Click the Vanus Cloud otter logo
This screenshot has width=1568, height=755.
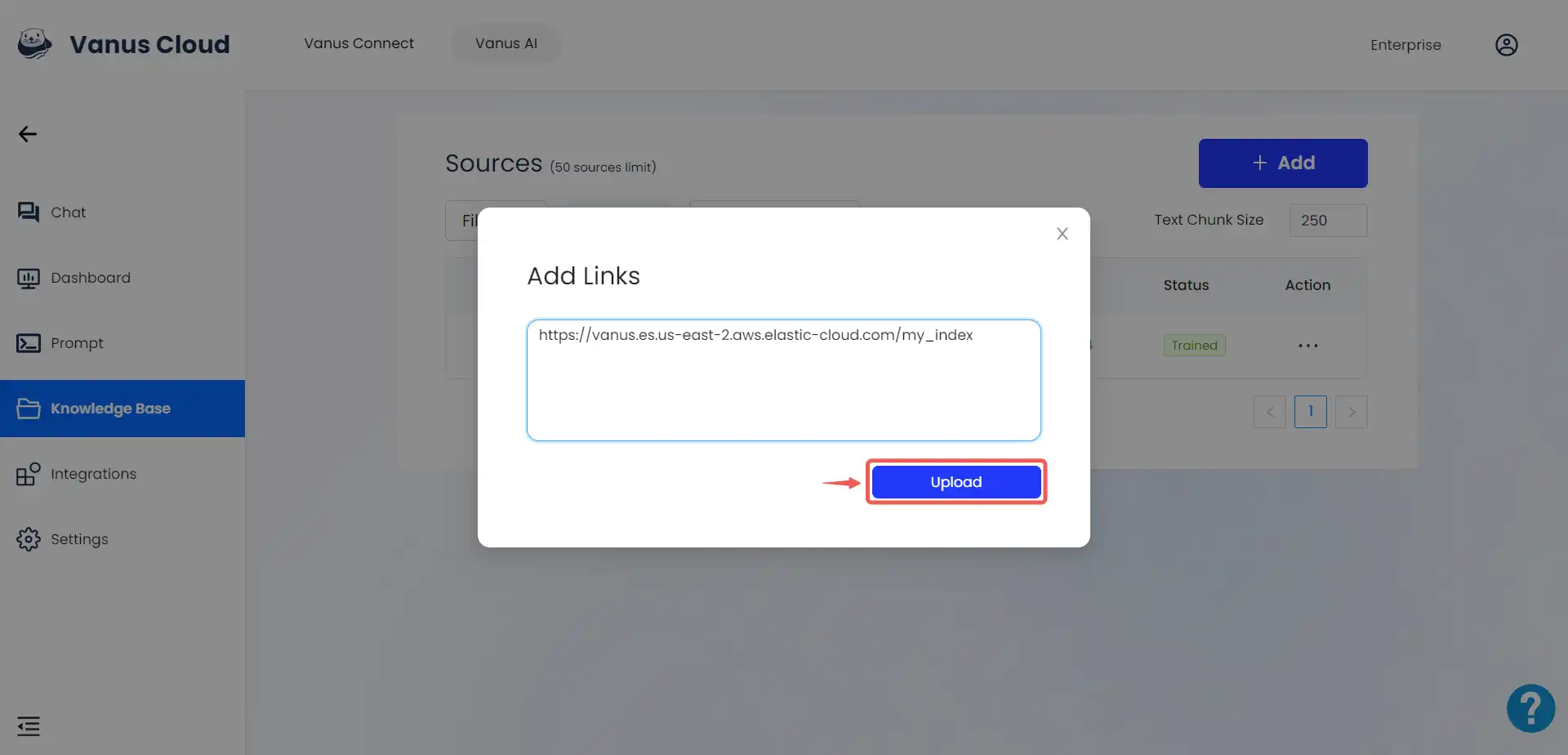pyautogui.click(x=34, y=44)
